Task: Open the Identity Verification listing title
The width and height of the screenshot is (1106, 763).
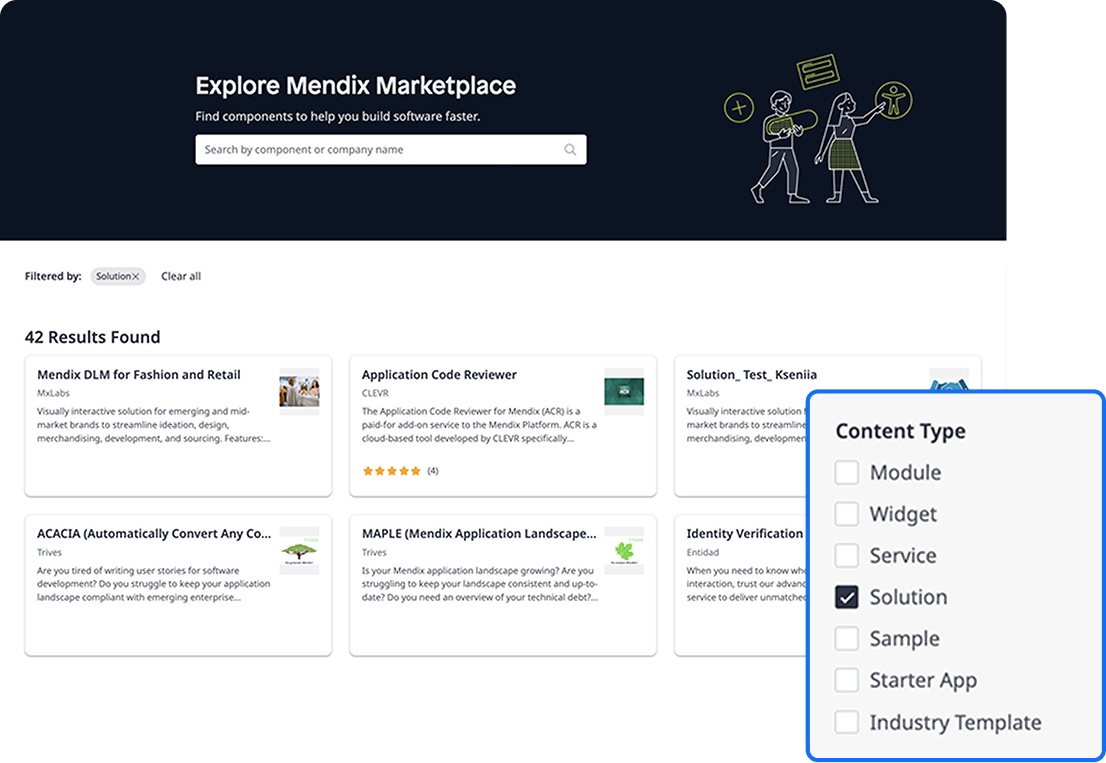Action: click(744, 534)
